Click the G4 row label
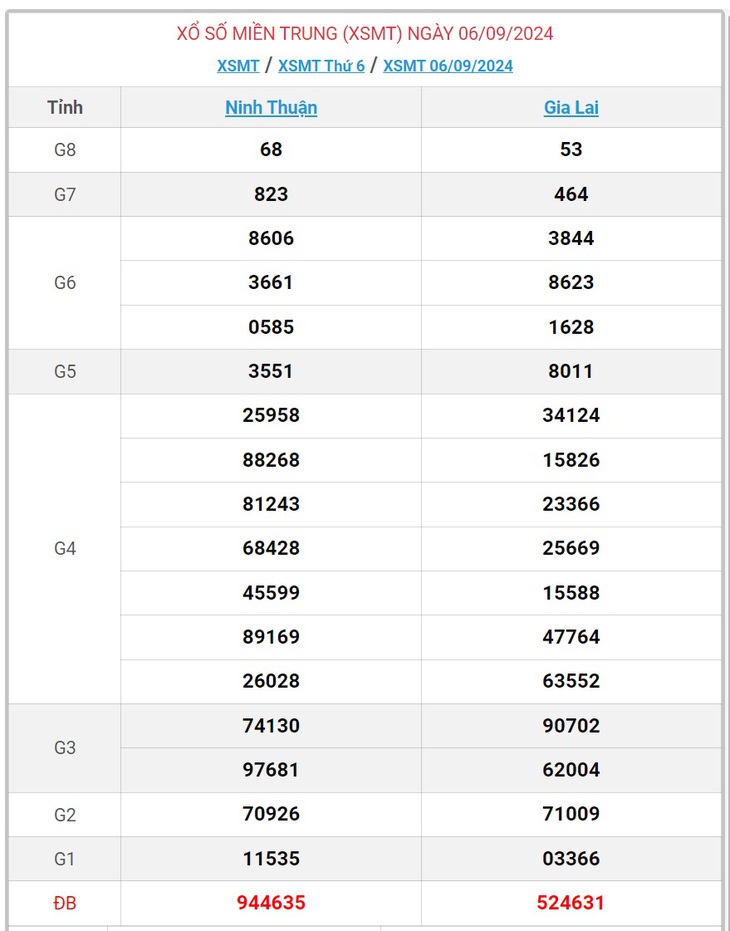Viewport: 730px width, 931px height. coord(65,548)
